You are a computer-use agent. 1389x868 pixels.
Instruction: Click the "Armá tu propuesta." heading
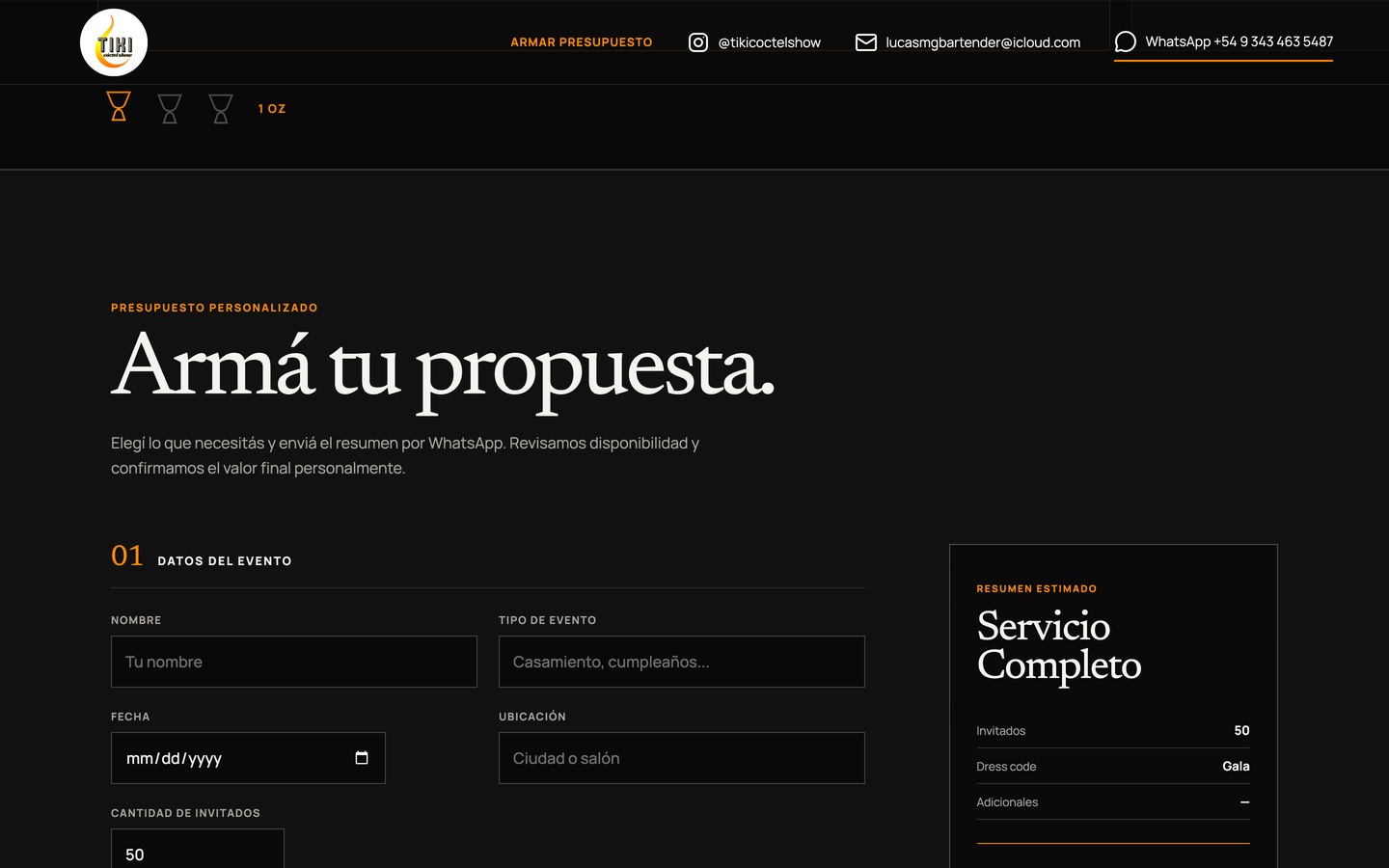443,371
